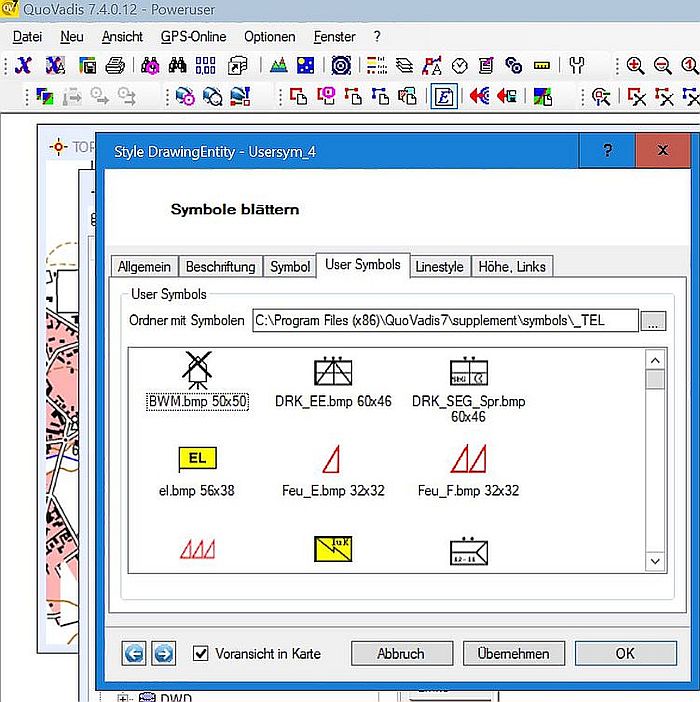Screen dimensions: 700x702
Task: Click the Abbruch button
Action: point(401,654)
